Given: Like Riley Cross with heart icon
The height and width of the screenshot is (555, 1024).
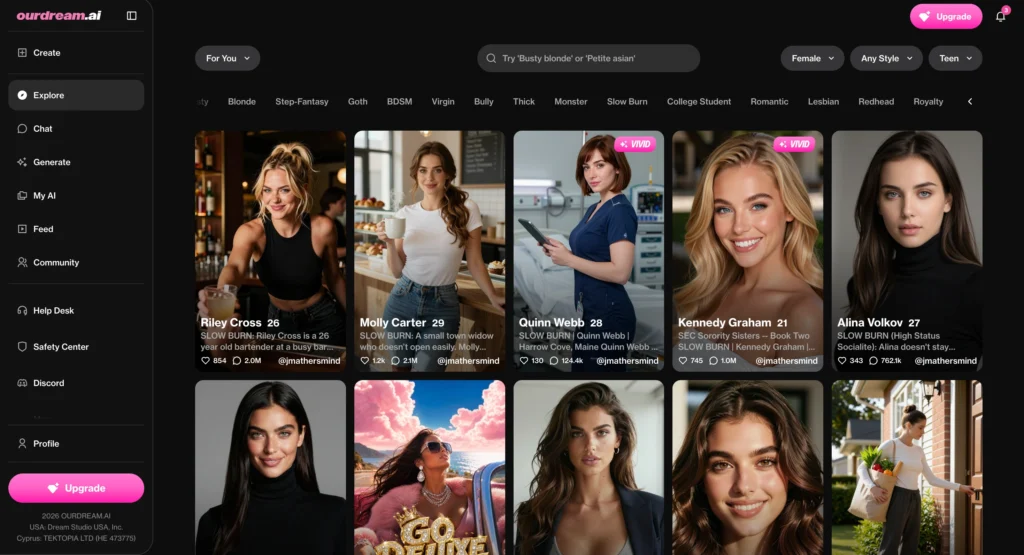Looking at the screenshot, I should tap(205, 360).
